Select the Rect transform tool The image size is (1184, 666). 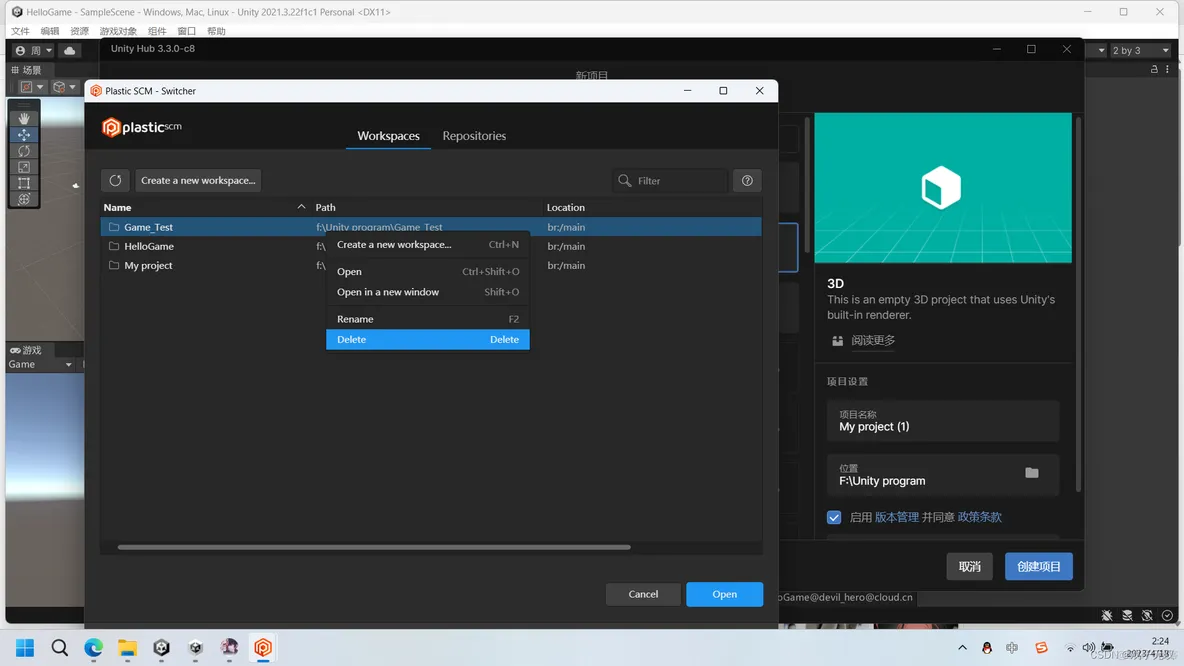[x=24, y=183]
